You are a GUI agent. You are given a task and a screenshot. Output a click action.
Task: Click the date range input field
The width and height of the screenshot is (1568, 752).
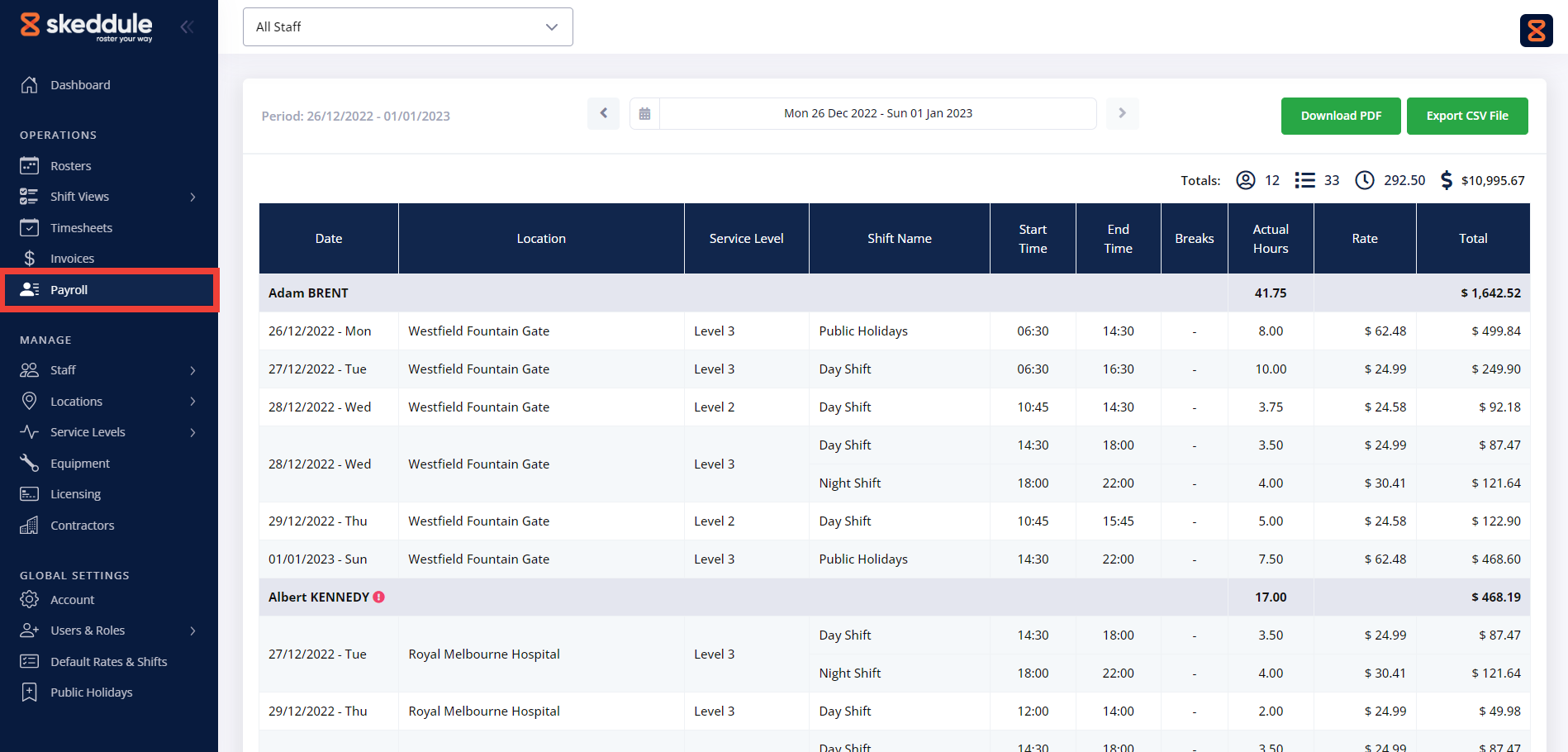point(877,114)
